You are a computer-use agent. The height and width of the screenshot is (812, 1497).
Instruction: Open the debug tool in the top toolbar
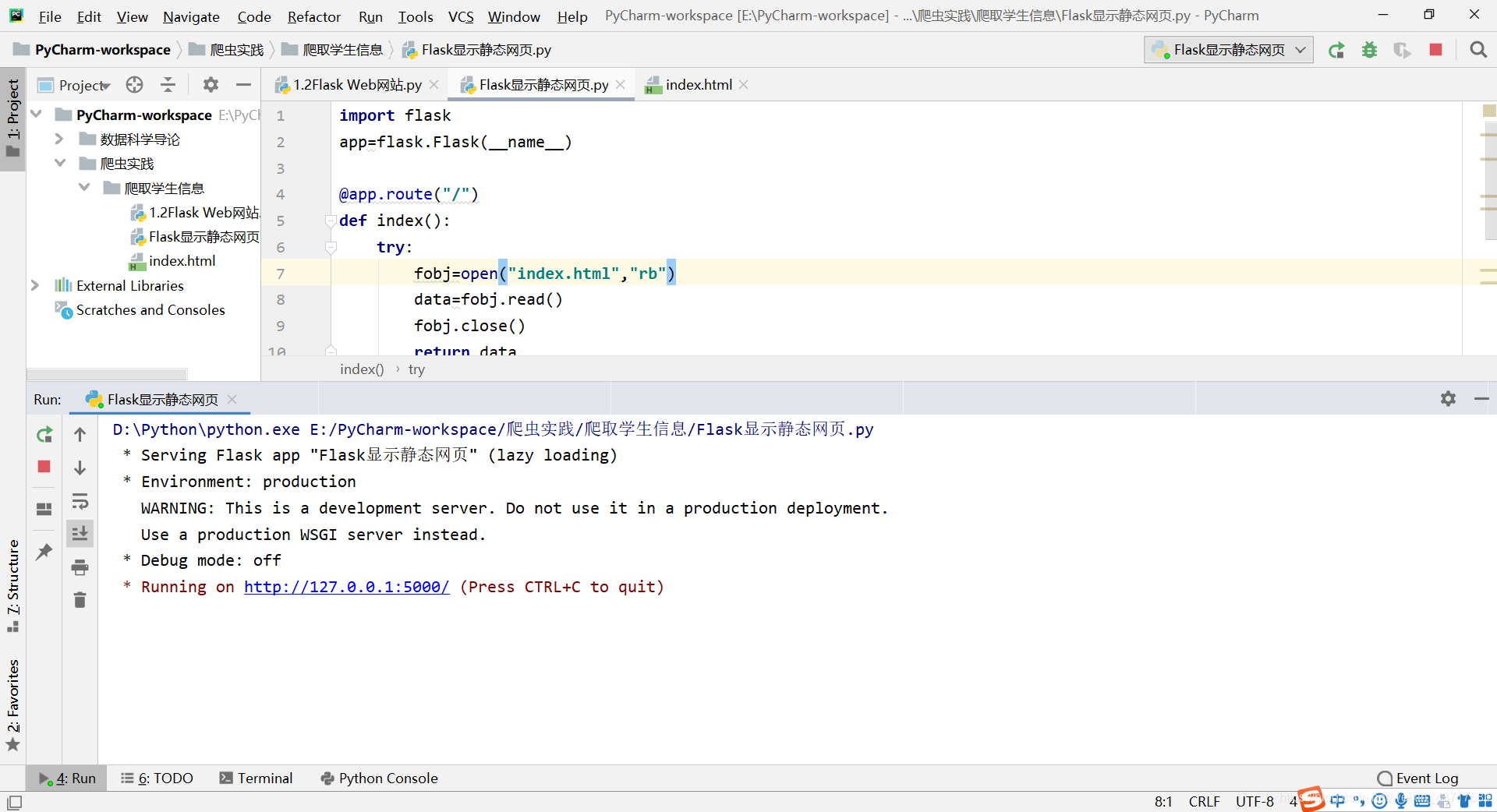pyautogui.click(x=1370, y=49)
